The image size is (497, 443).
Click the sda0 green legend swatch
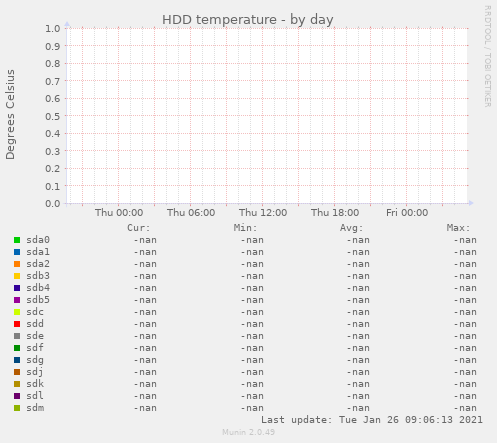point(17,240)
